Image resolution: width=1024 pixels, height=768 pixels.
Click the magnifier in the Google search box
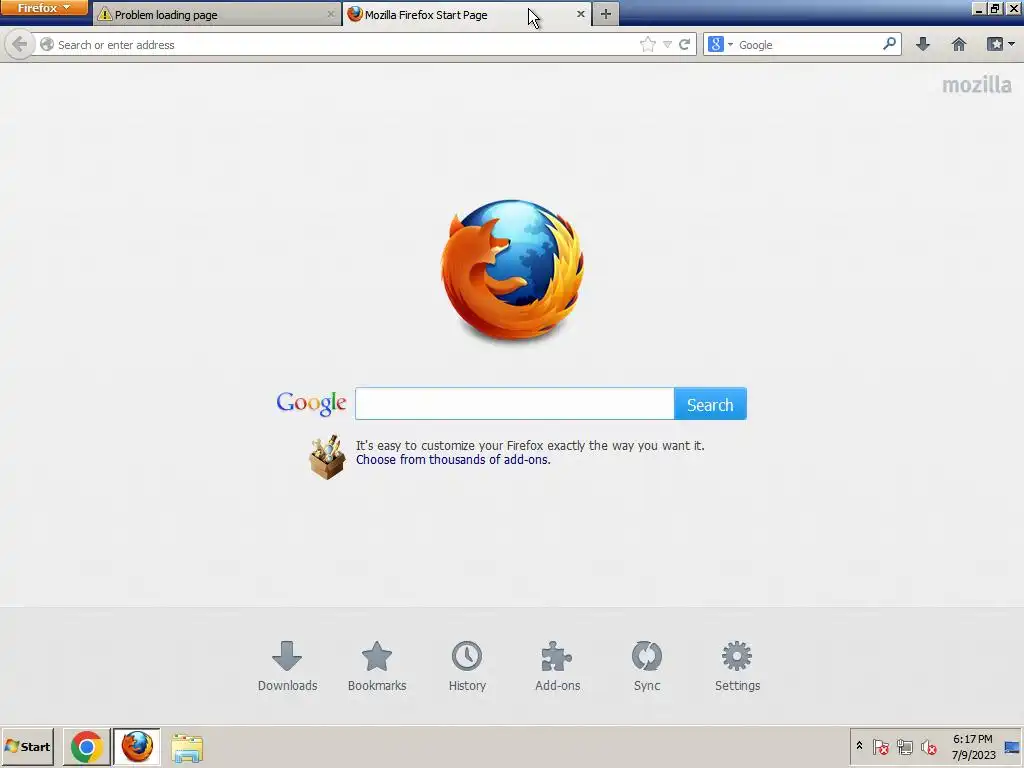point(889,44)
